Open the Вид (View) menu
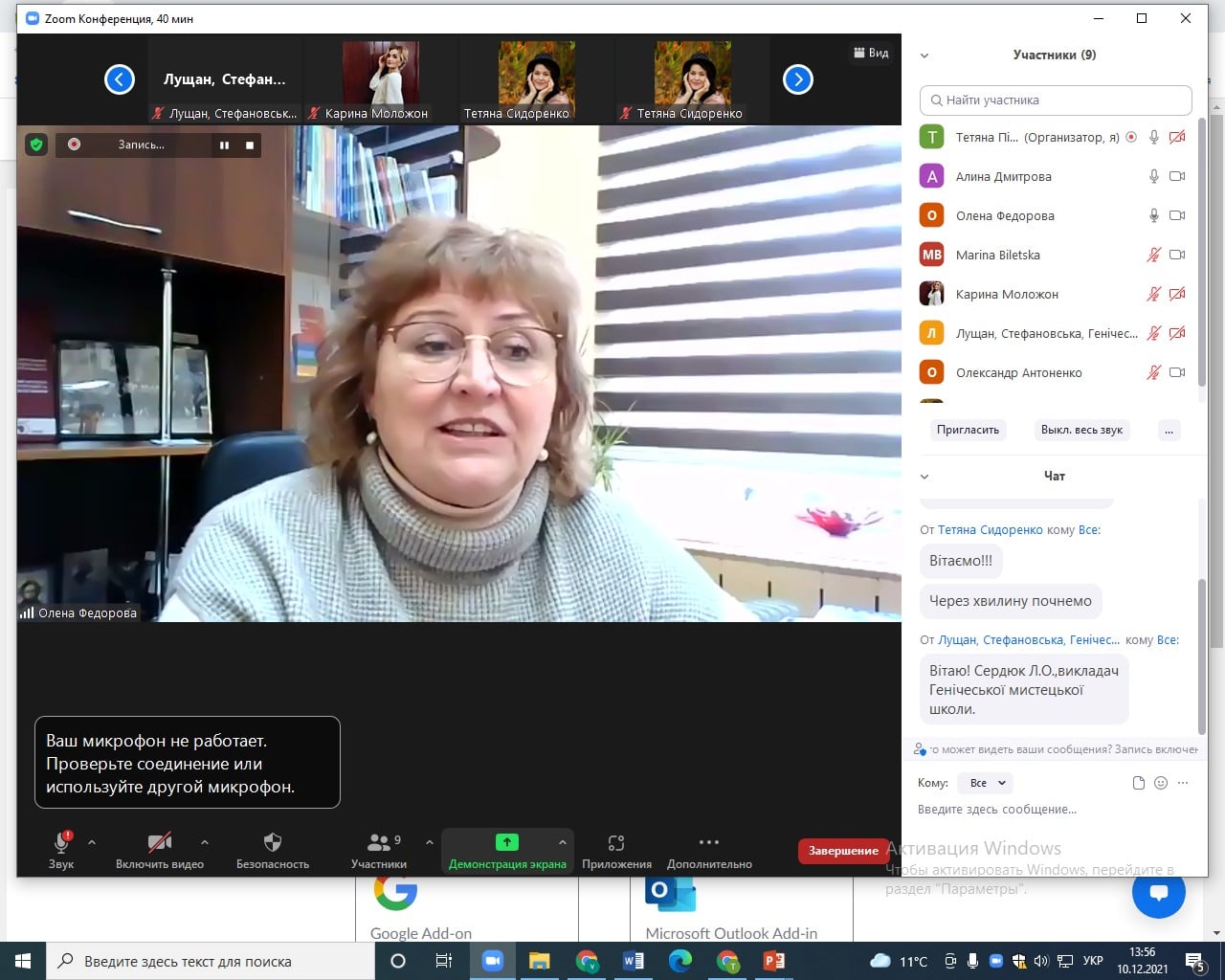Screen dimensions: 1225x980 [871, 53]
